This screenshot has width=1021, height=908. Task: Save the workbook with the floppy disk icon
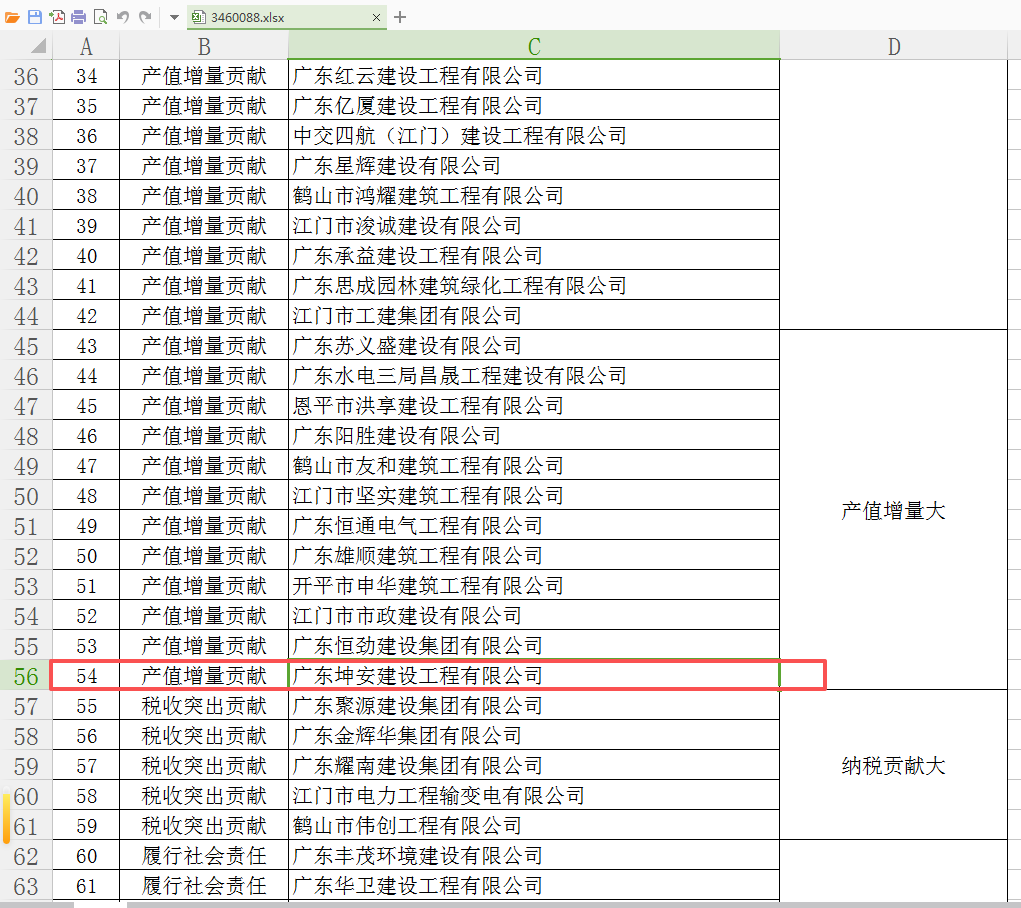(x=34, y=17)
